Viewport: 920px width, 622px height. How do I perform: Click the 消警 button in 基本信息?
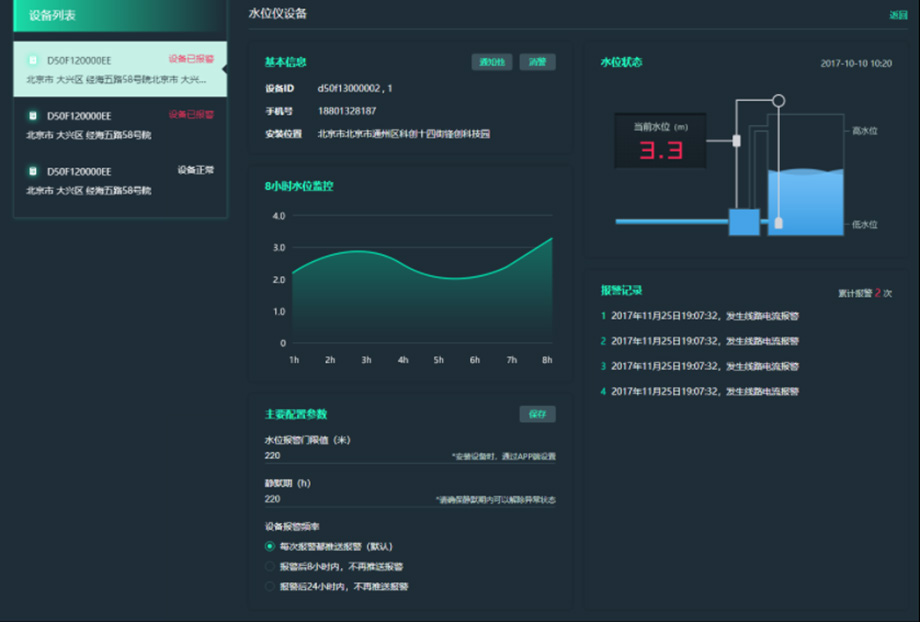[x=537, y=62]
